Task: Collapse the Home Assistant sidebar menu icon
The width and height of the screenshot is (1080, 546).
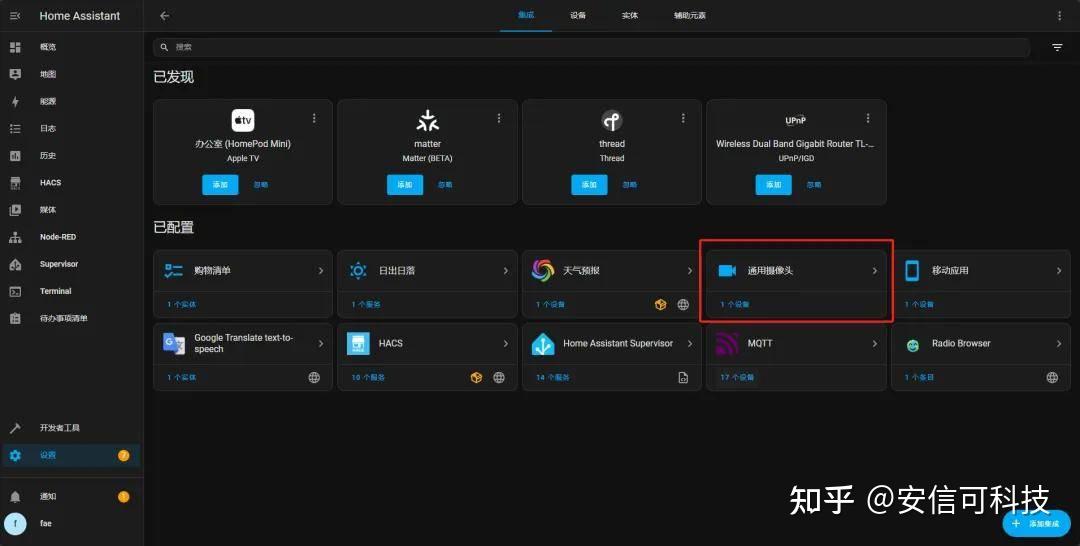Action: click(x=15, y=15)
